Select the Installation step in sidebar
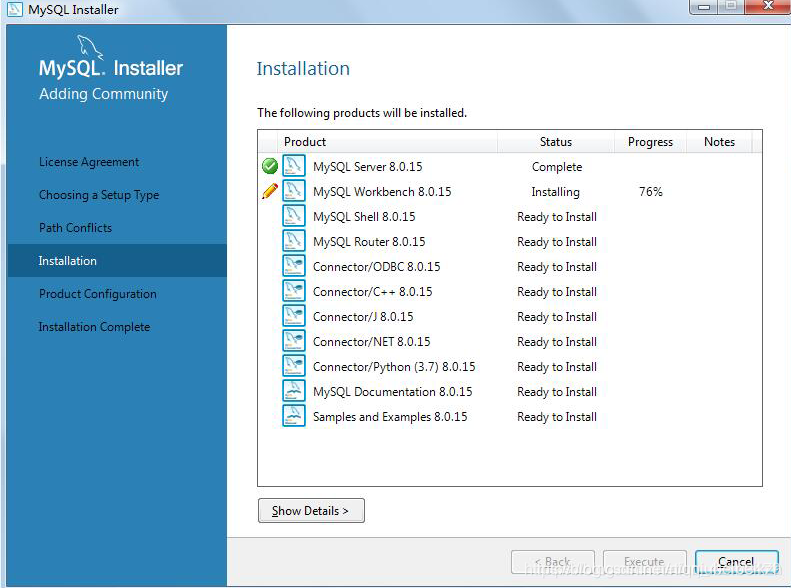 click(117, 261)
